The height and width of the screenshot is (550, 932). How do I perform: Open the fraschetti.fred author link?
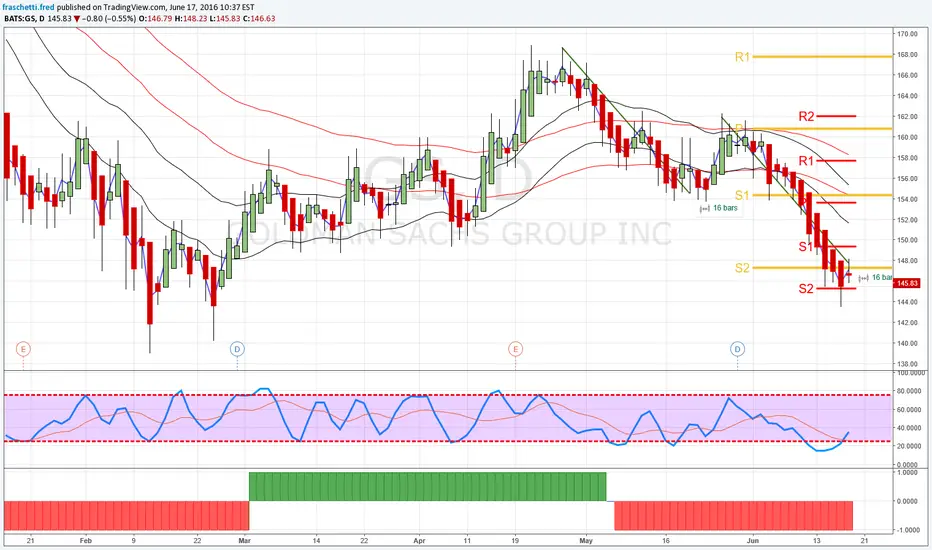(29, 7)
